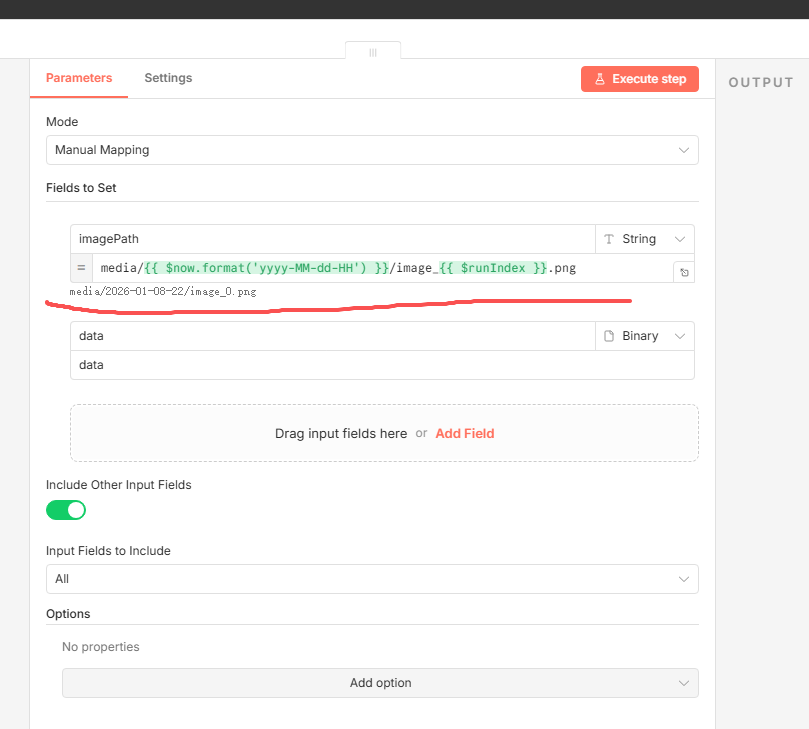Click the T text-type icon next to String
The height and width of the screenshot is (729, 809).
pos(608,239)
